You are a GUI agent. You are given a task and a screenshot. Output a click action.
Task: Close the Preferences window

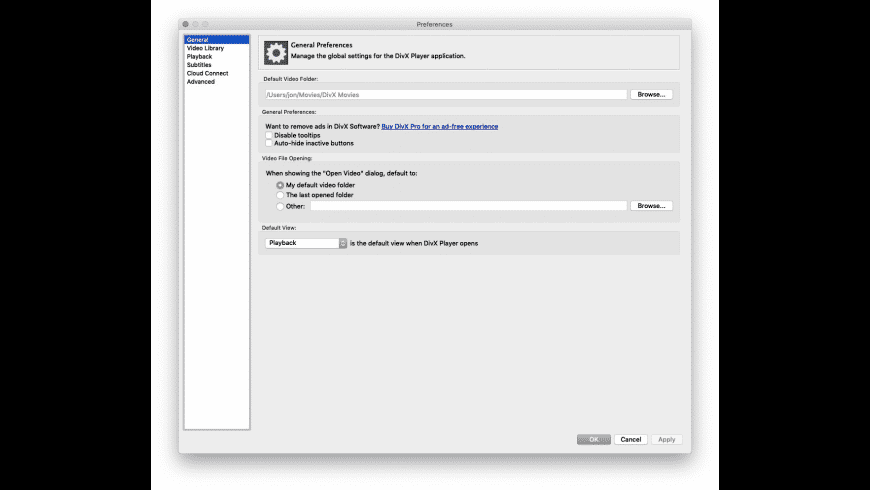point(186,24)
